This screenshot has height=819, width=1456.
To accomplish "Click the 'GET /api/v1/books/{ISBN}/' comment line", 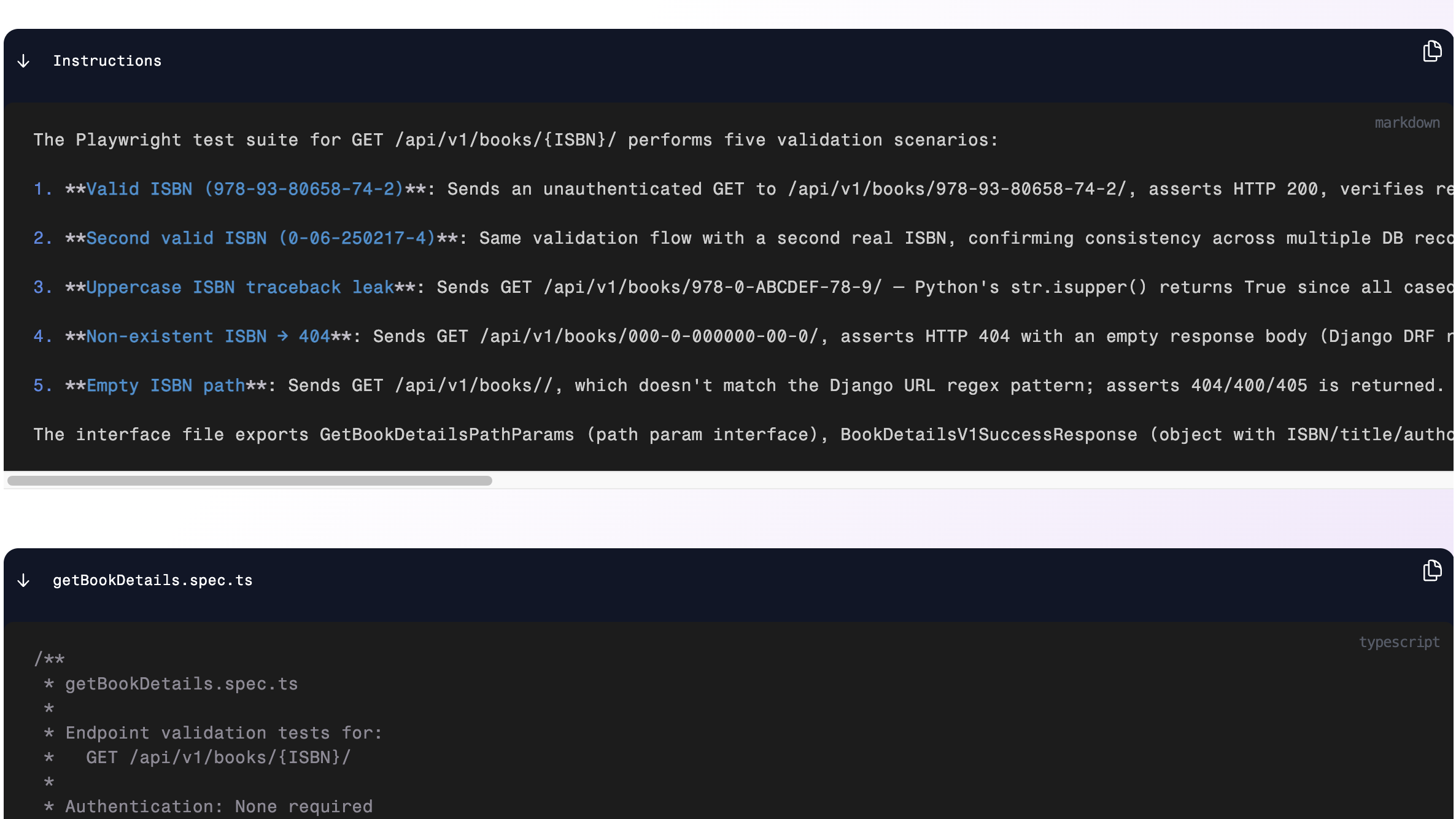I will point(197,758).
